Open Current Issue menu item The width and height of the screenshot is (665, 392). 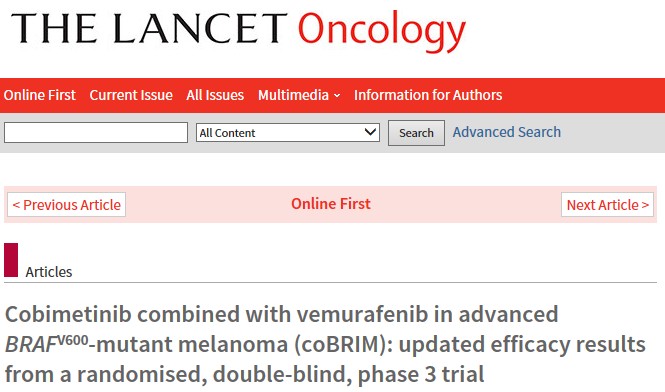(x=131, y=95)
